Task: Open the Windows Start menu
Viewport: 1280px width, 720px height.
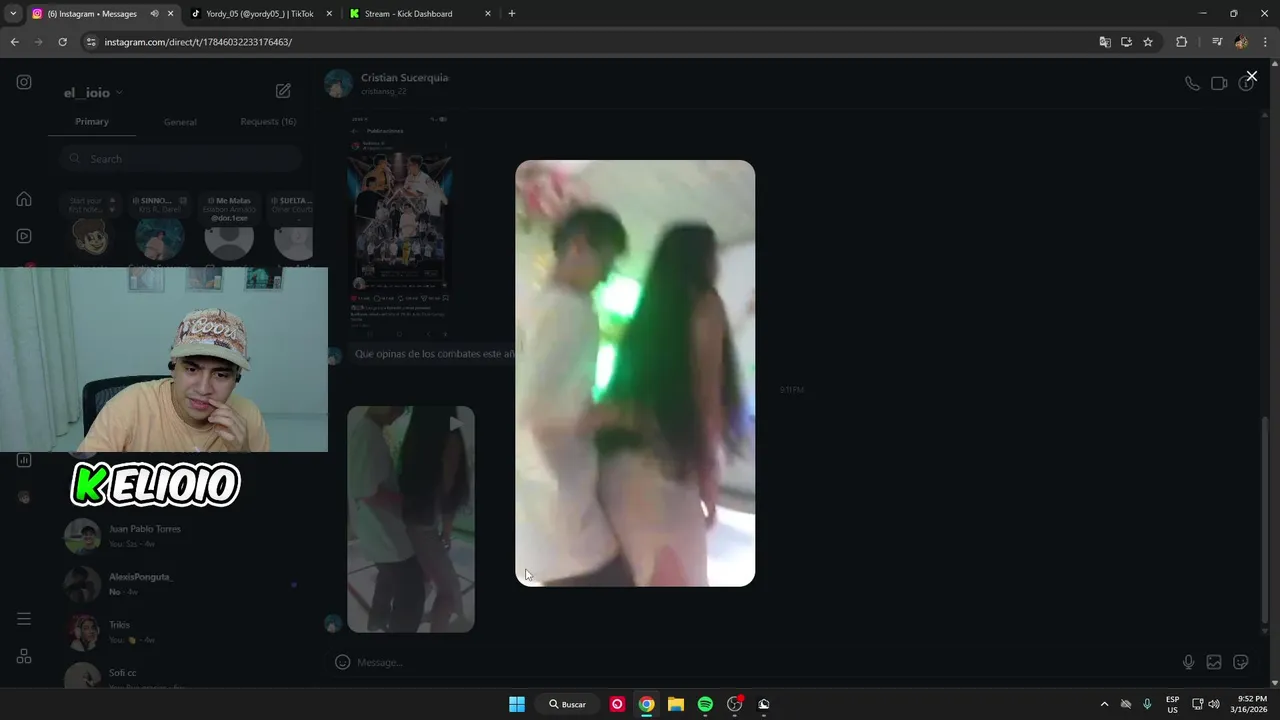Action: [517, 704]
